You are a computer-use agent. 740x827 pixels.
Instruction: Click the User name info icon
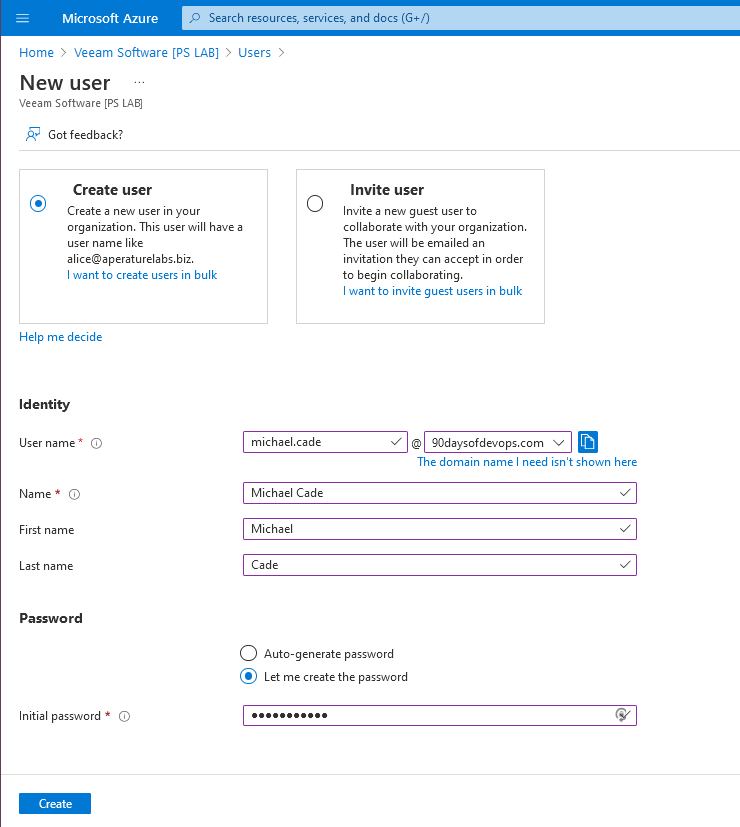97,443
